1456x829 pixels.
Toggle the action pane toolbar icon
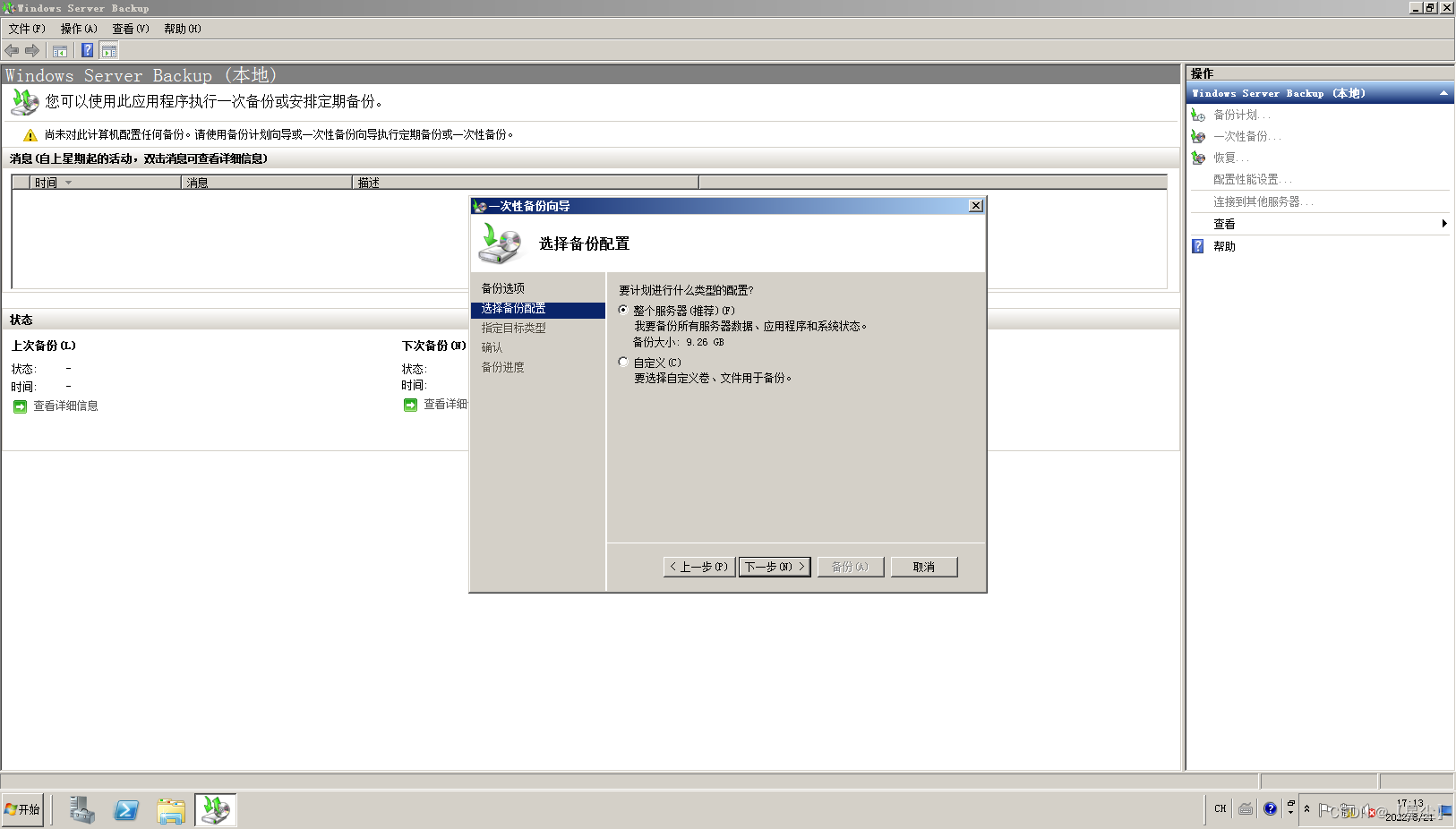(109, 51)
